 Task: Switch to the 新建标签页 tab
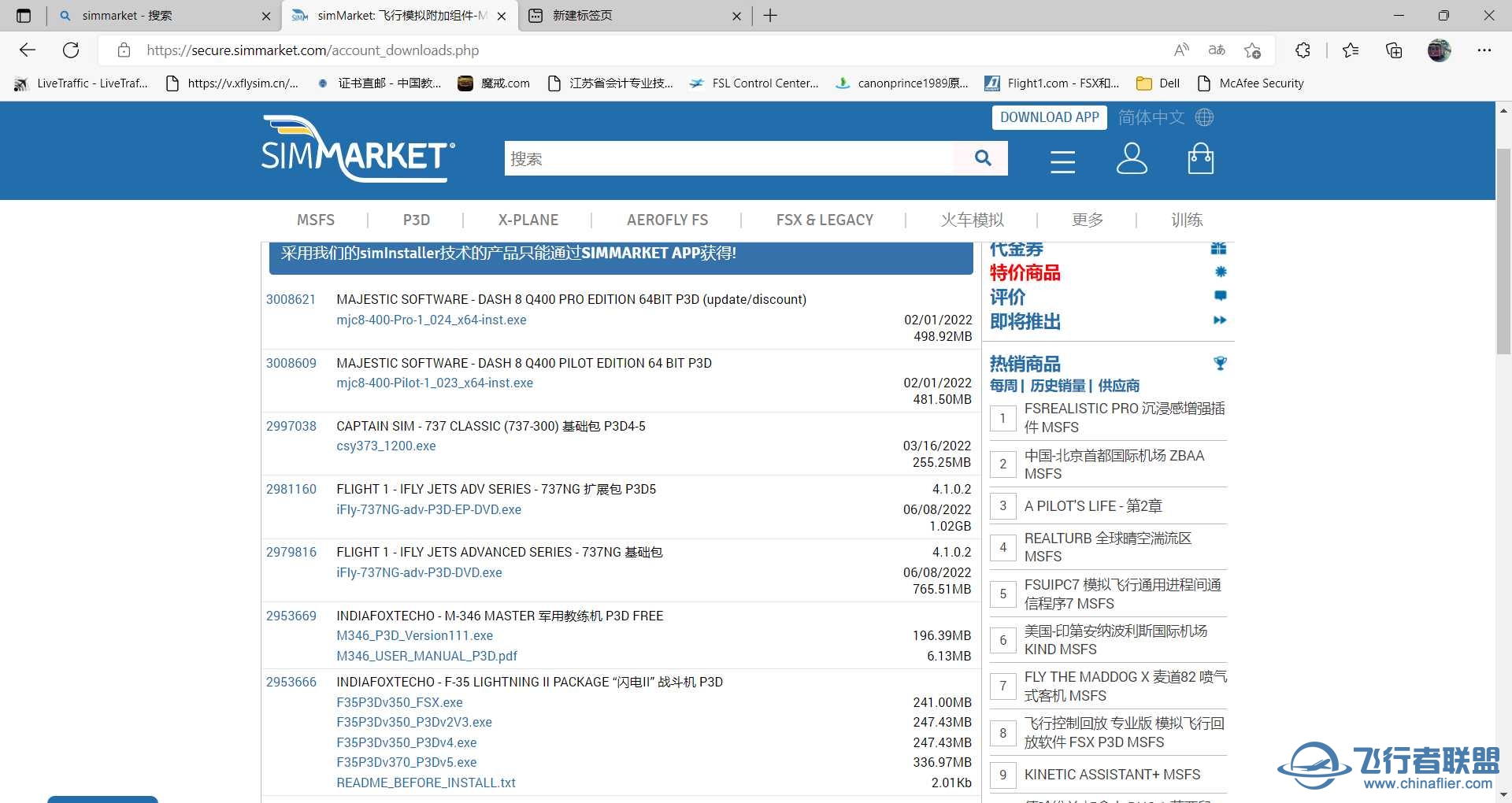pyautogui.click(x=634, y=16)
